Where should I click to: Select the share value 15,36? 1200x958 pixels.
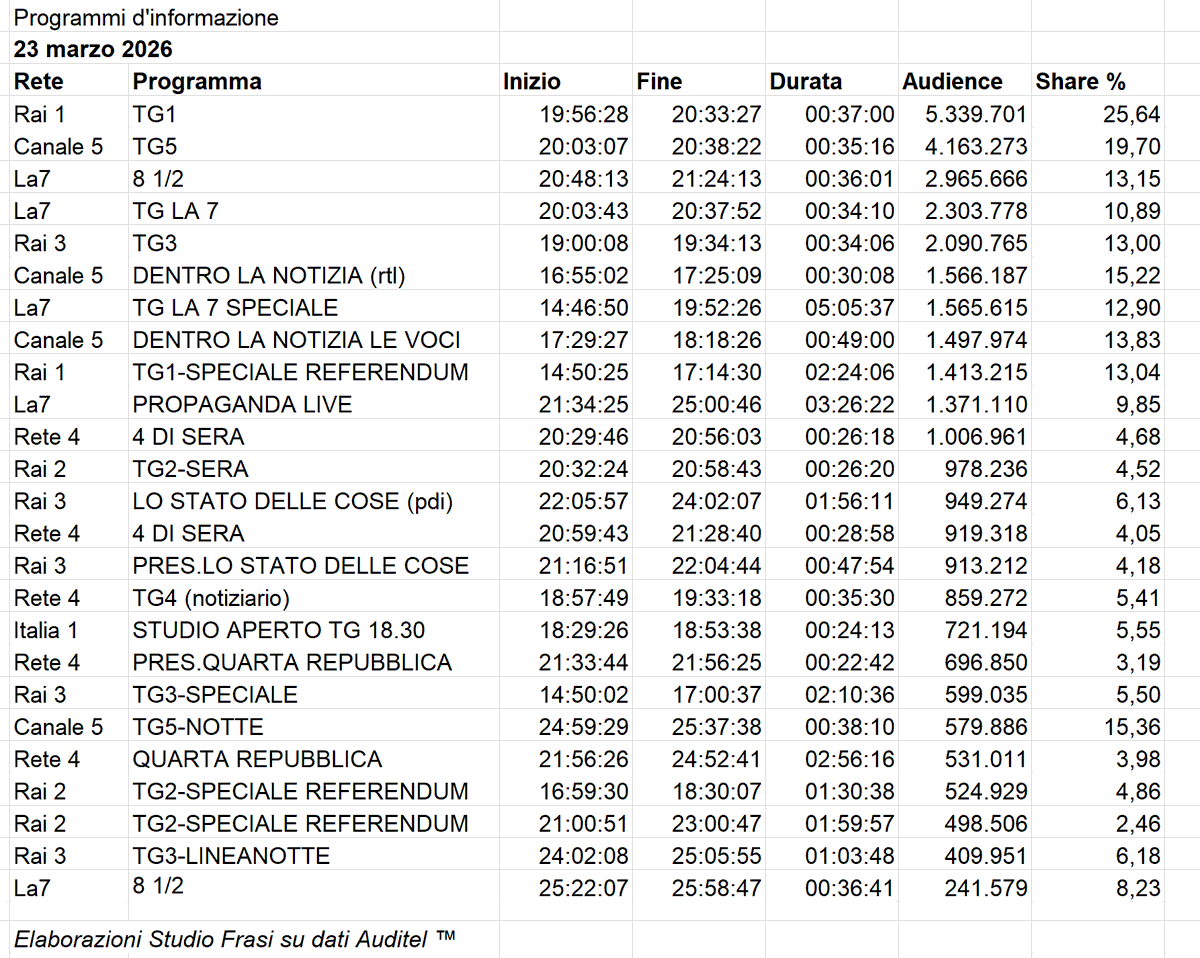(1132, 726)
